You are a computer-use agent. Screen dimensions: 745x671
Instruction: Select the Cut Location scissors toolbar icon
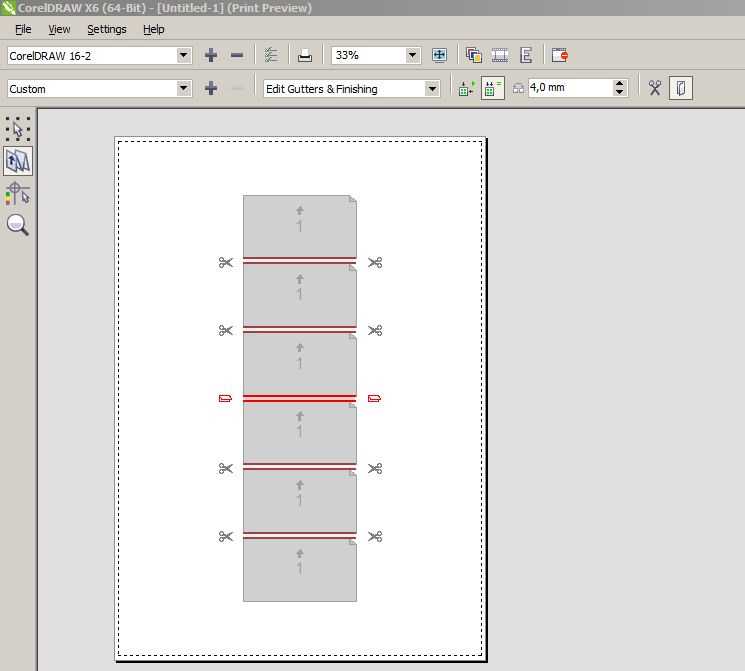pos(655,88)
